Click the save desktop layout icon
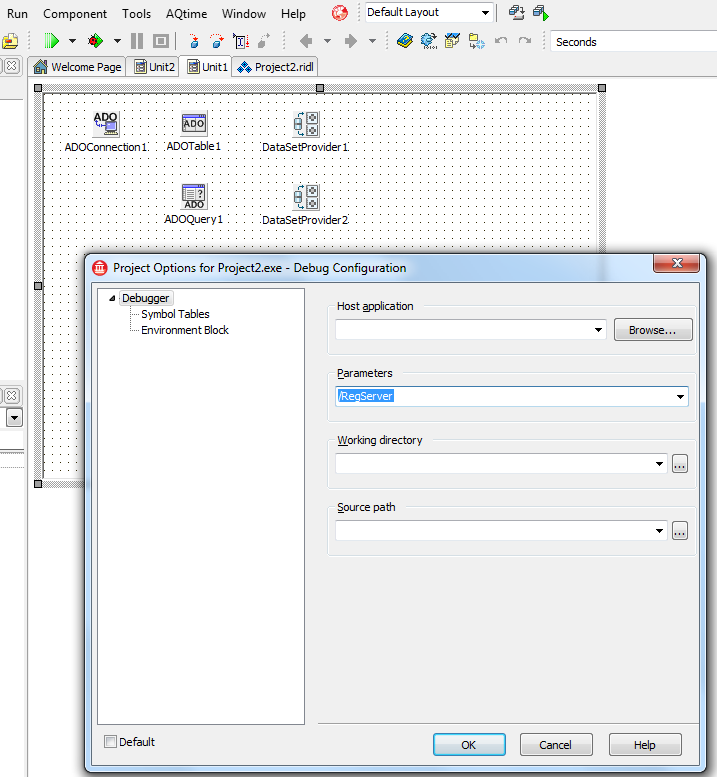Viewport: 717px width, 777px height. 517,13
